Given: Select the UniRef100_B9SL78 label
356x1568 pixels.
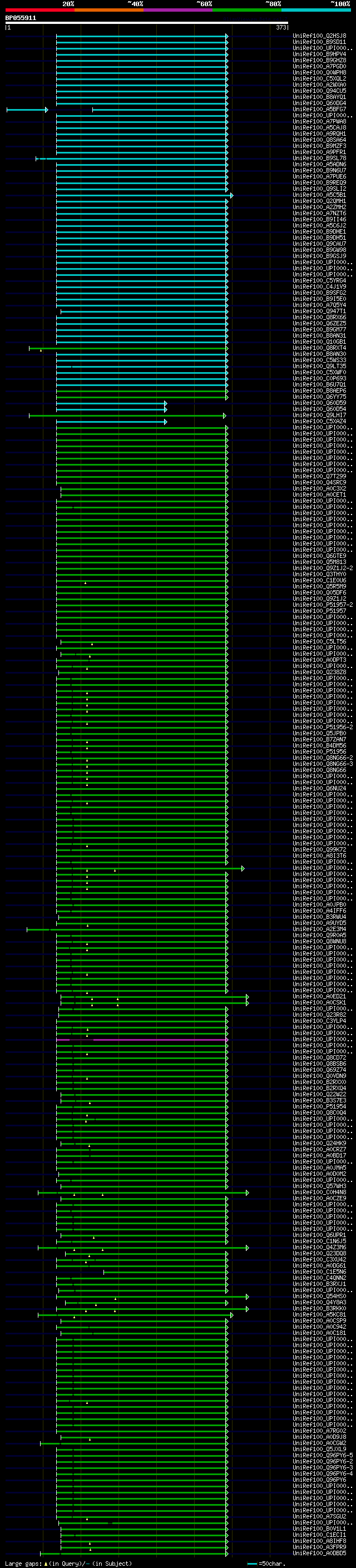Looking at the screenshot, I should [319, 159].
